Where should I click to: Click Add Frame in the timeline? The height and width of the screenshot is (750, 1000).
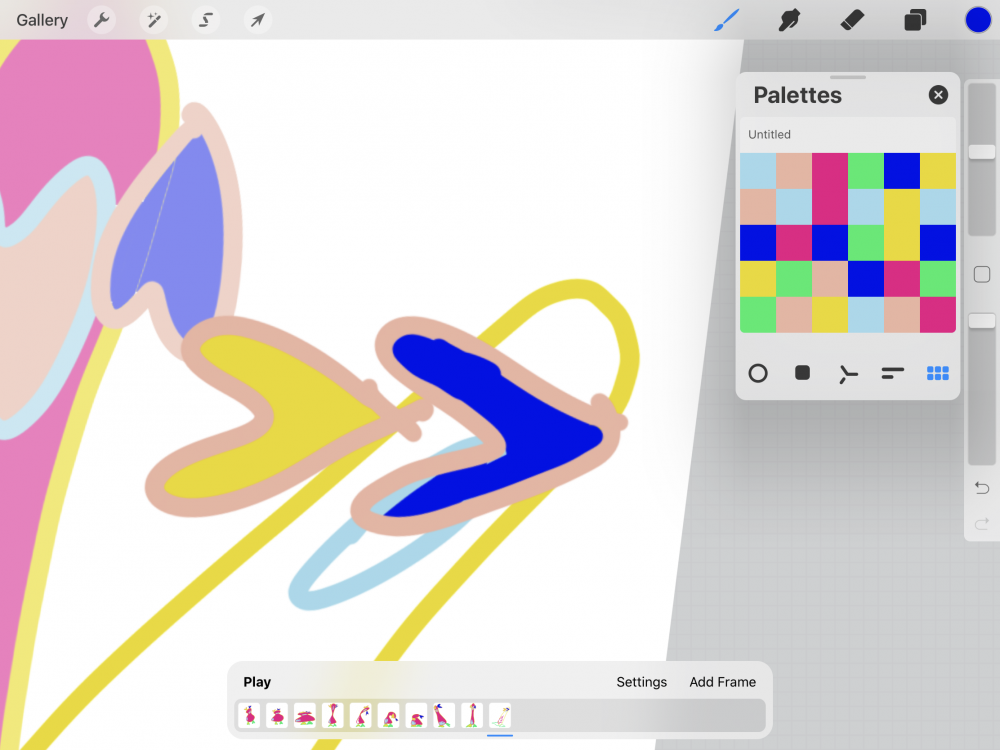[722, 682]
